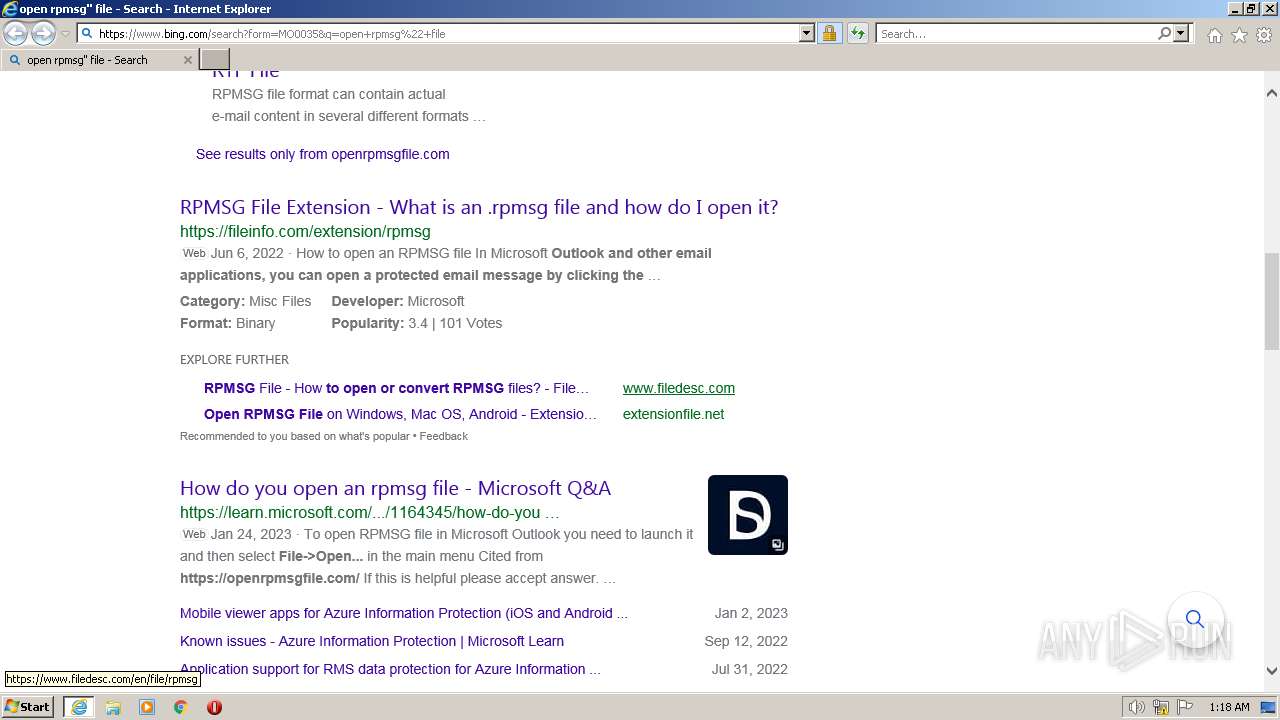Viewport: 1280px width, 720px height.
Task: Launch Google Chrome from taskbar
Action: (180, 707)
